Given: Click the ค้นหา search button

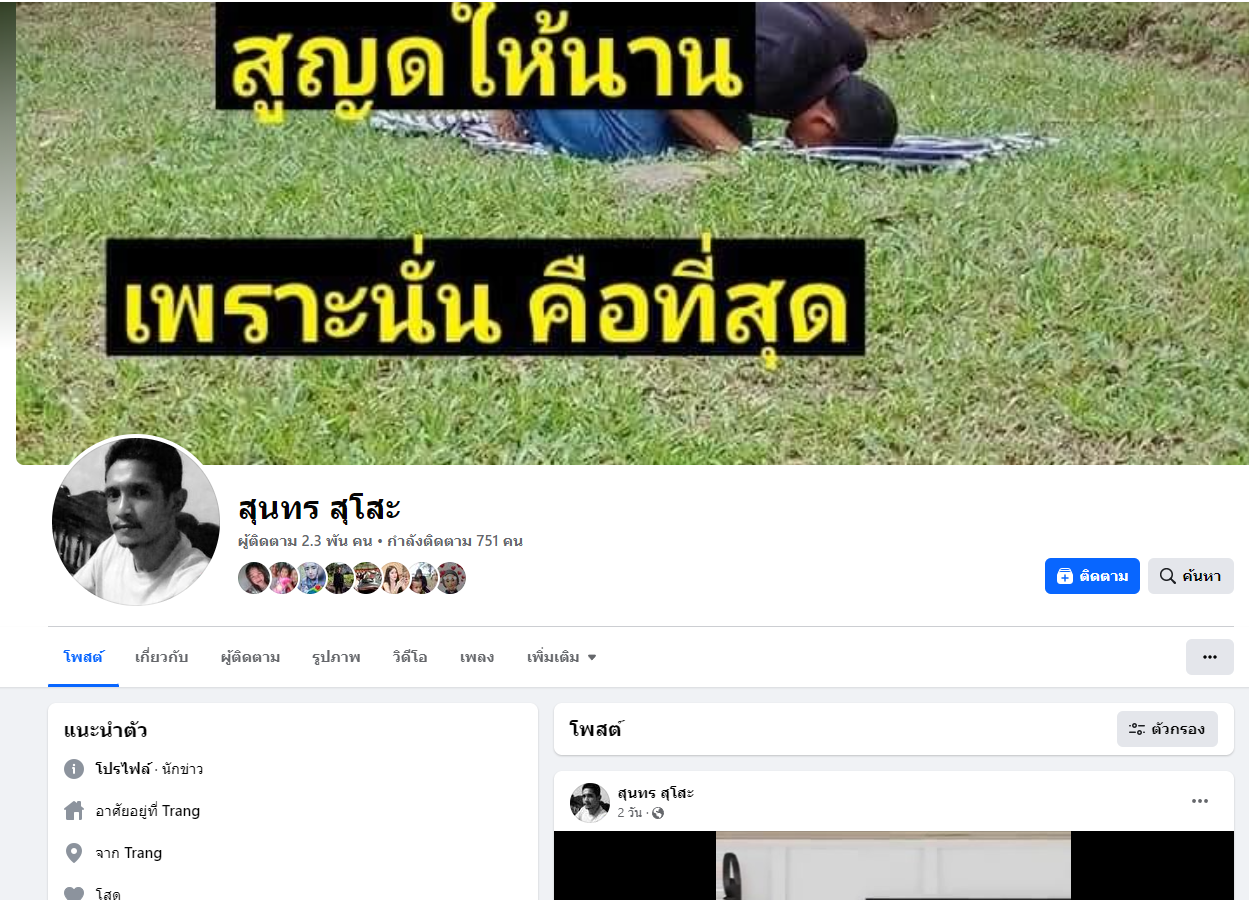Looking at the screenshot, I should [x=1190, y=576].
